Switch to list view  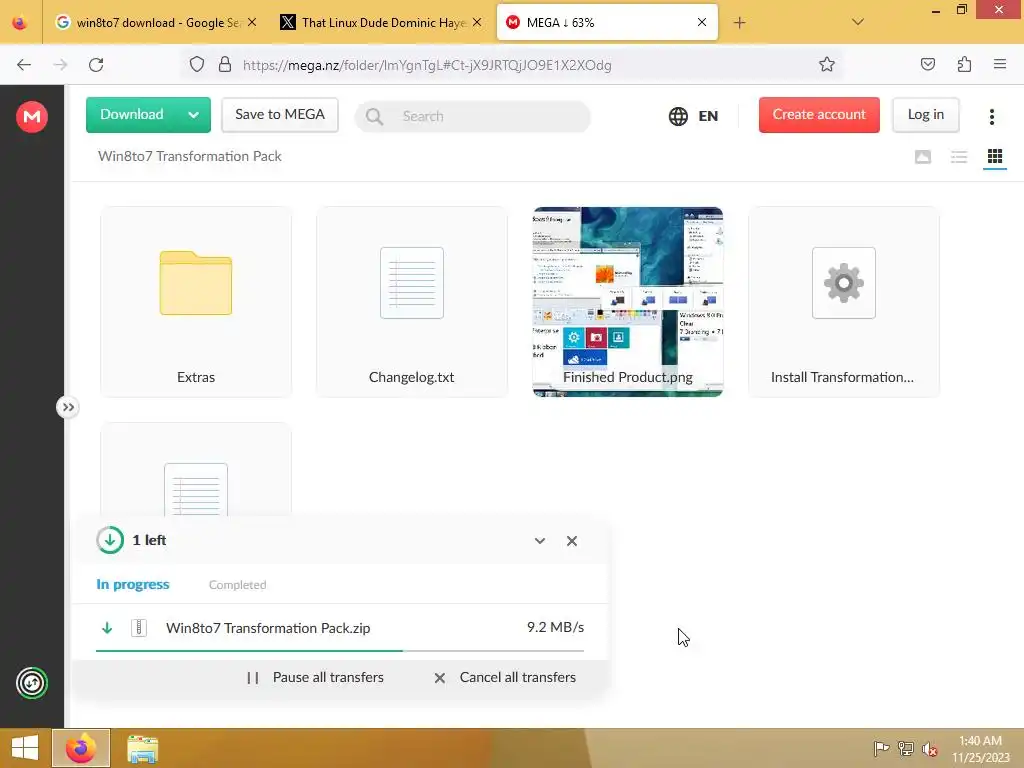(x=959, y=157)
